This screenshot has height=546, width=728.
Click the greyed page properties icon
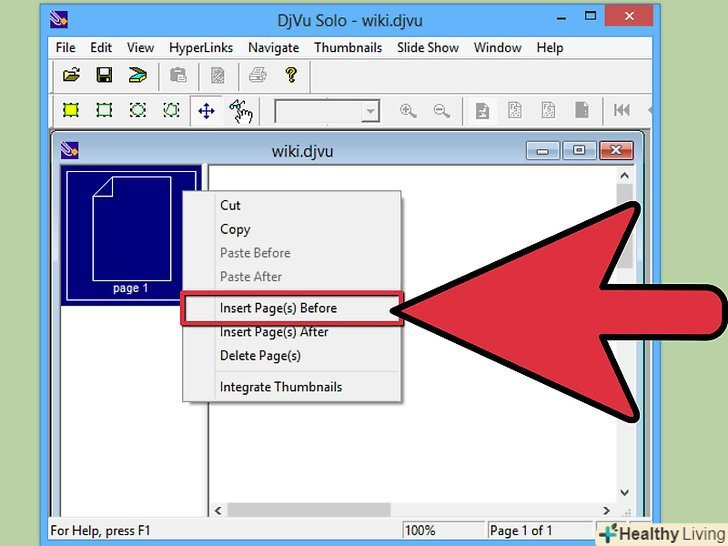pyautogui.click(x=217, y=75)
